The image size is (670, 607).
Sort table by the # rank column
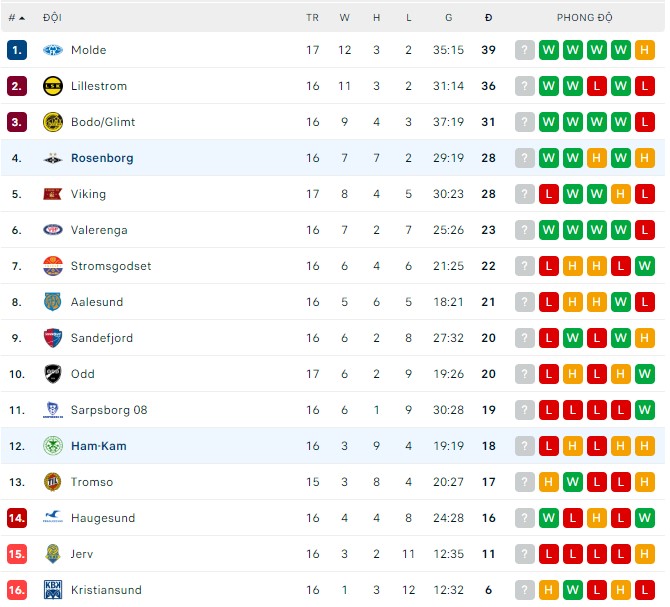pos(15,18)
